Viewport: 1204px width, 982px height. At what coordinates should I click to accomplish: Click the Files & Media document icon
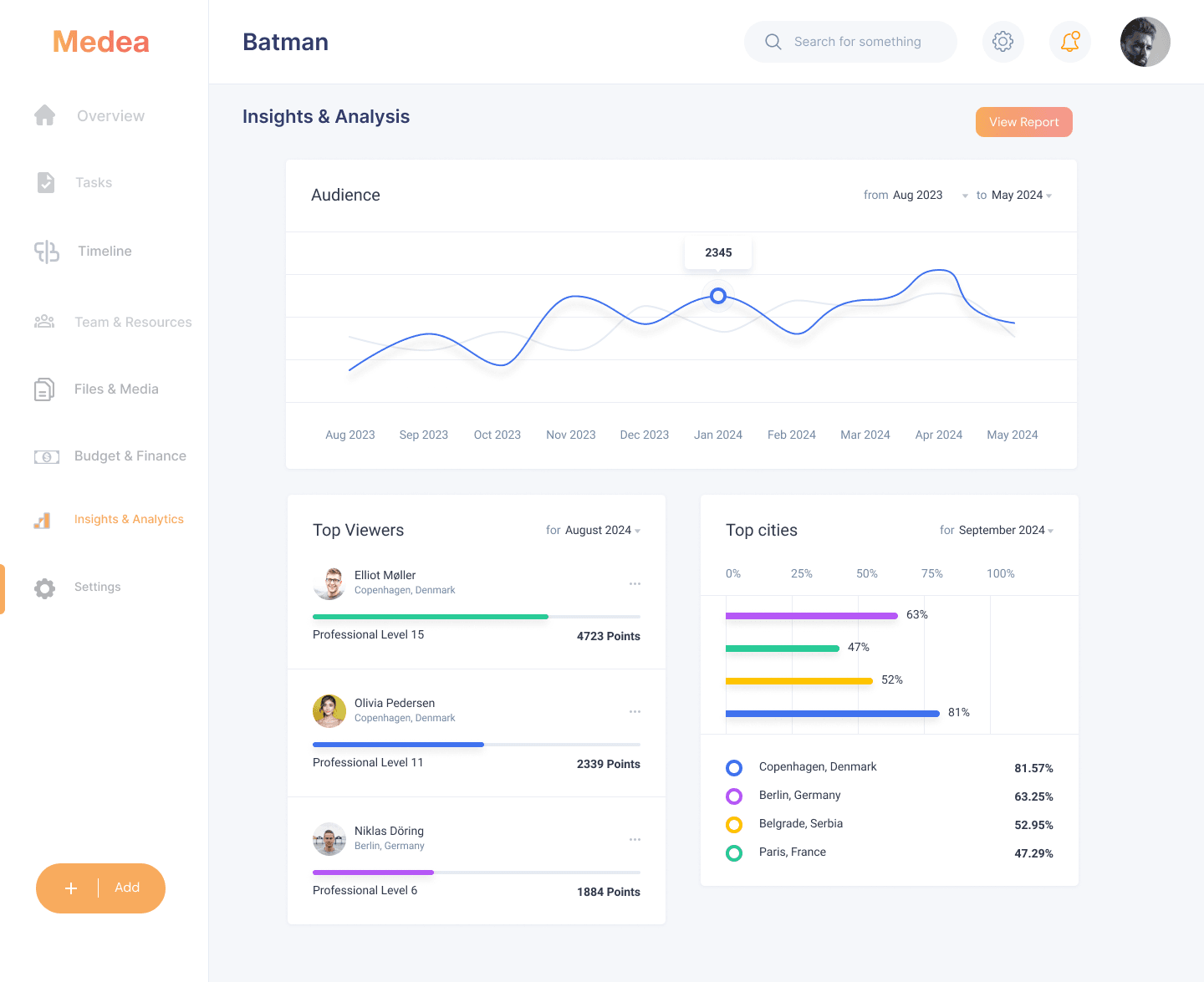pos(44,389)
